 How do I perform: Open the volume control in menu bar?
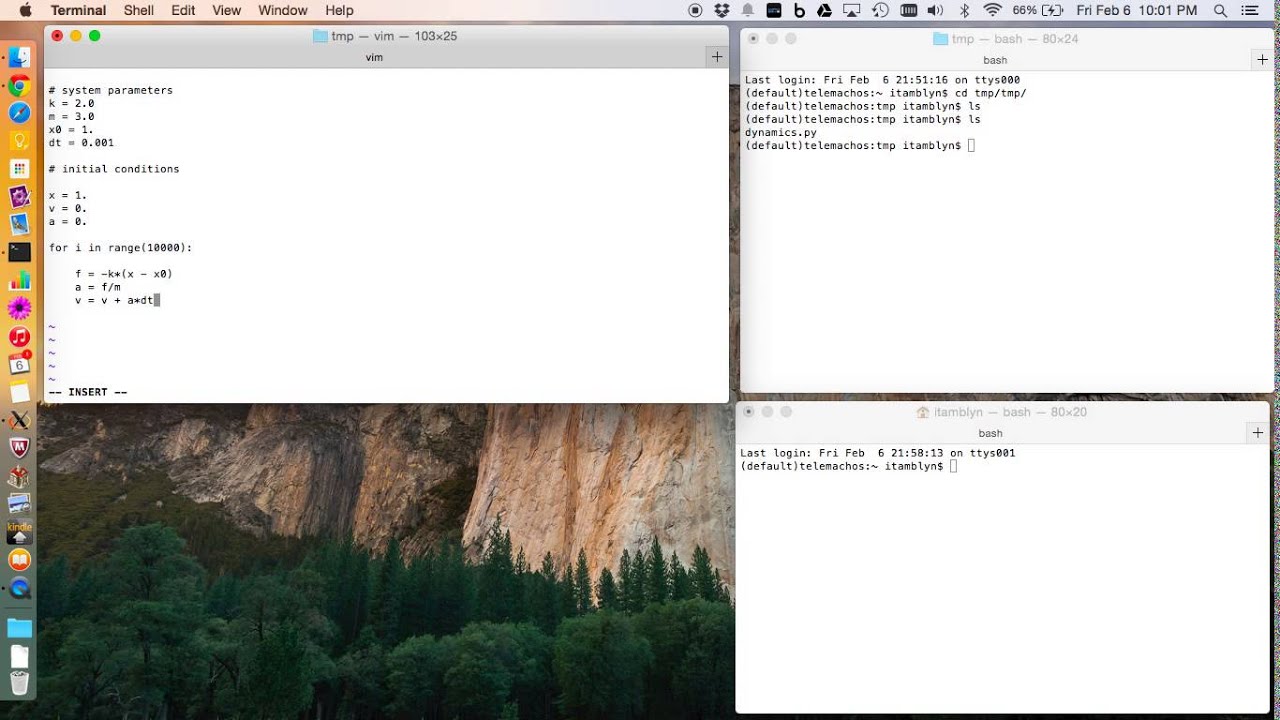click(x=935, y=10)
